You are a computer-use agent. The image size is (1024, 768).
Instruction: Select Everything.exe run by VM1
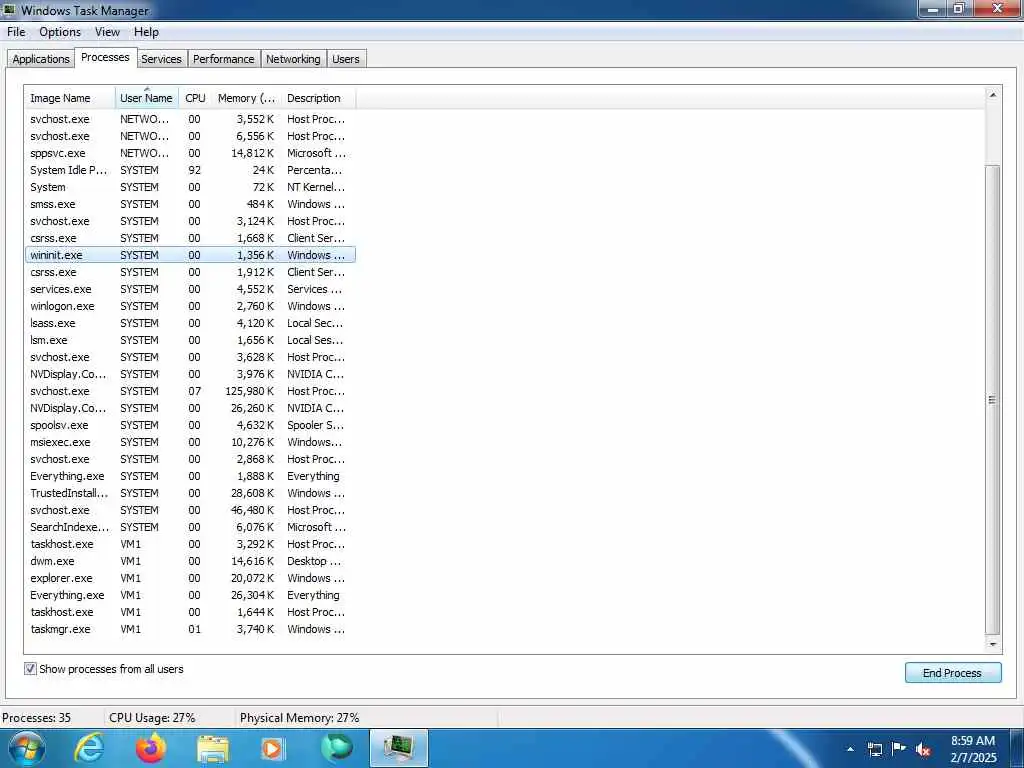coord(190,594)
